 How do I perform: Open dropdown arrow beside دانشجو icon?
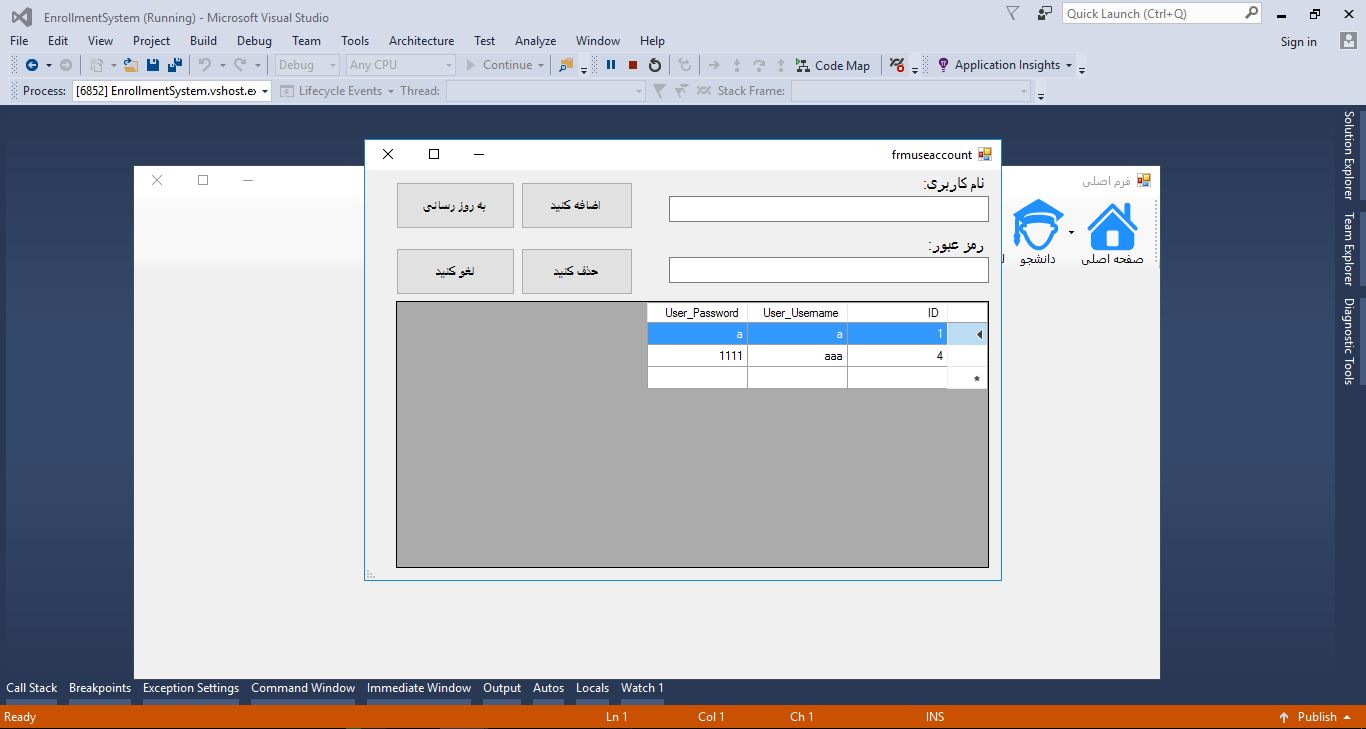click(1070, 230)
